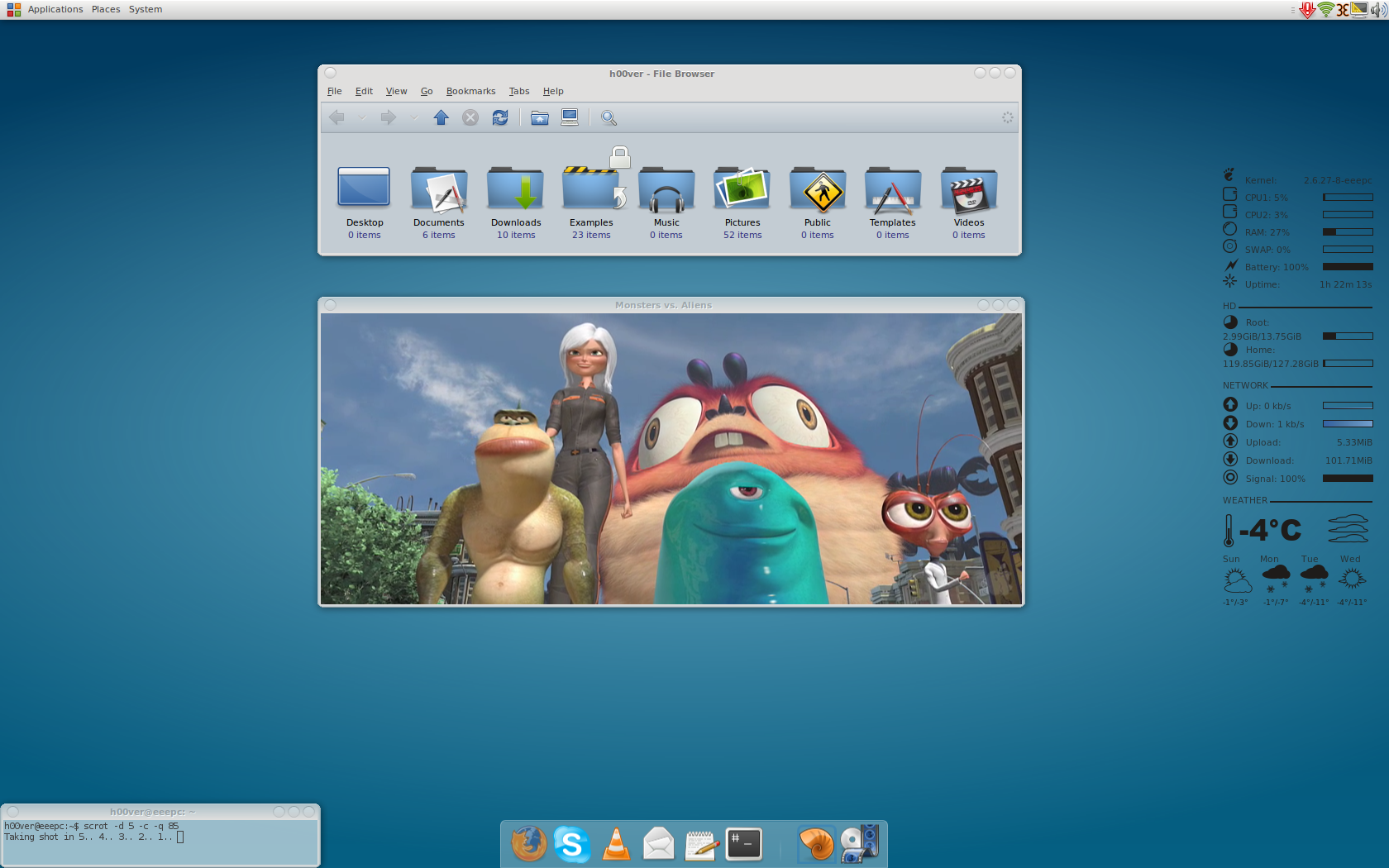Open the Edit menu
This screenshot has height=868, width=1389.
[x=364, y=92]
